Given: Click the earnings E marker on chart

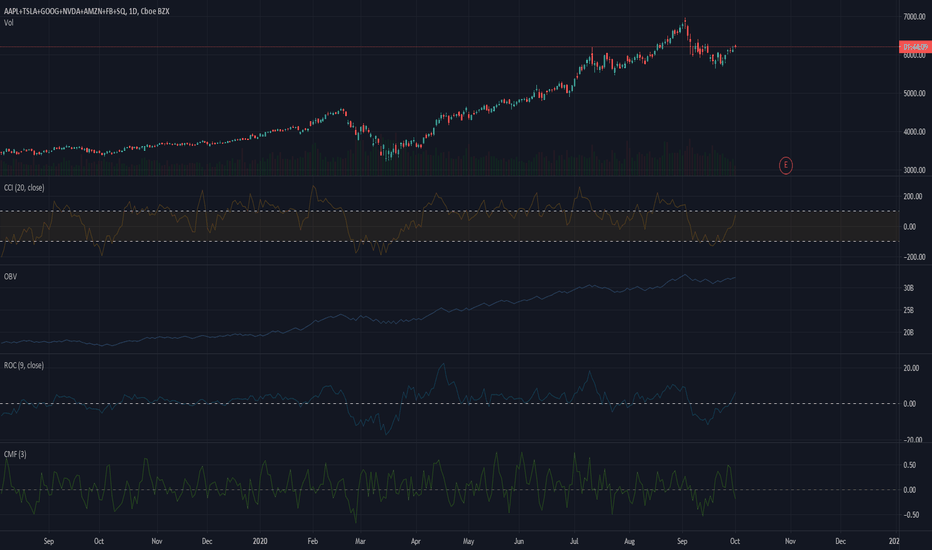Looking at the screenshot, I should pyautogui.click(x=786, y=165).
